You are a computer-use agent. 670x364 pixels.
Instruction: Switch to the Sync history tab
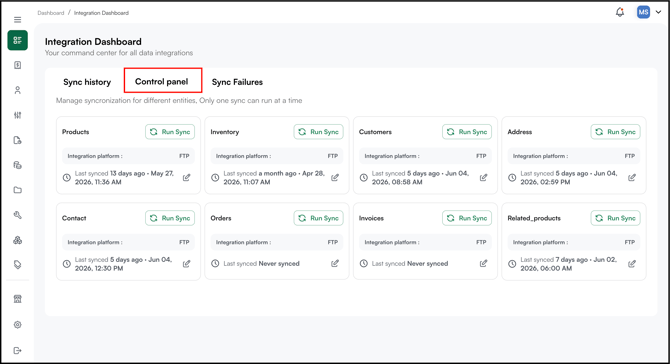point(87,82)
